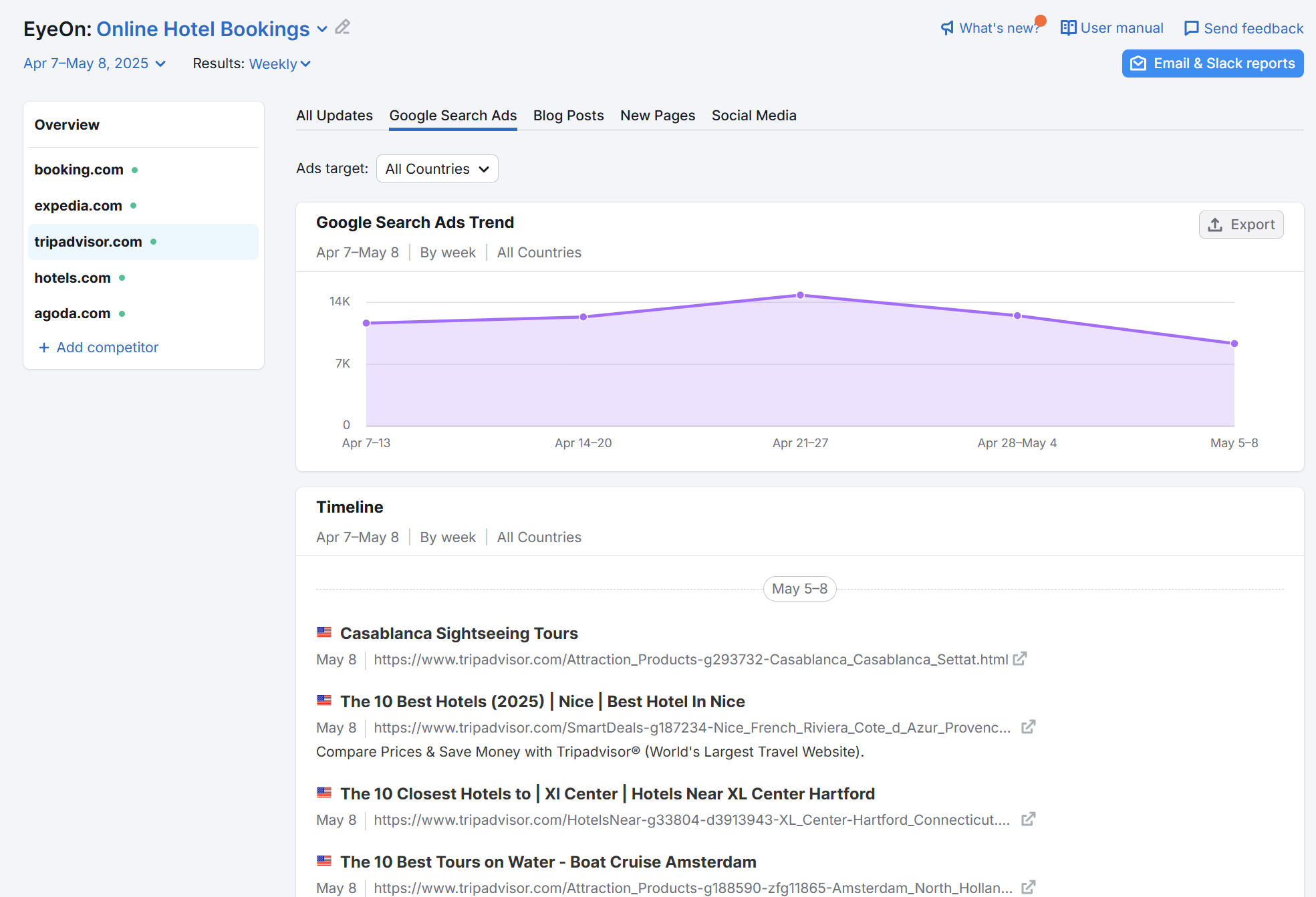Click the pencil edit icon beside the title
Screen dimensions: 1316x897
point(342,27)
